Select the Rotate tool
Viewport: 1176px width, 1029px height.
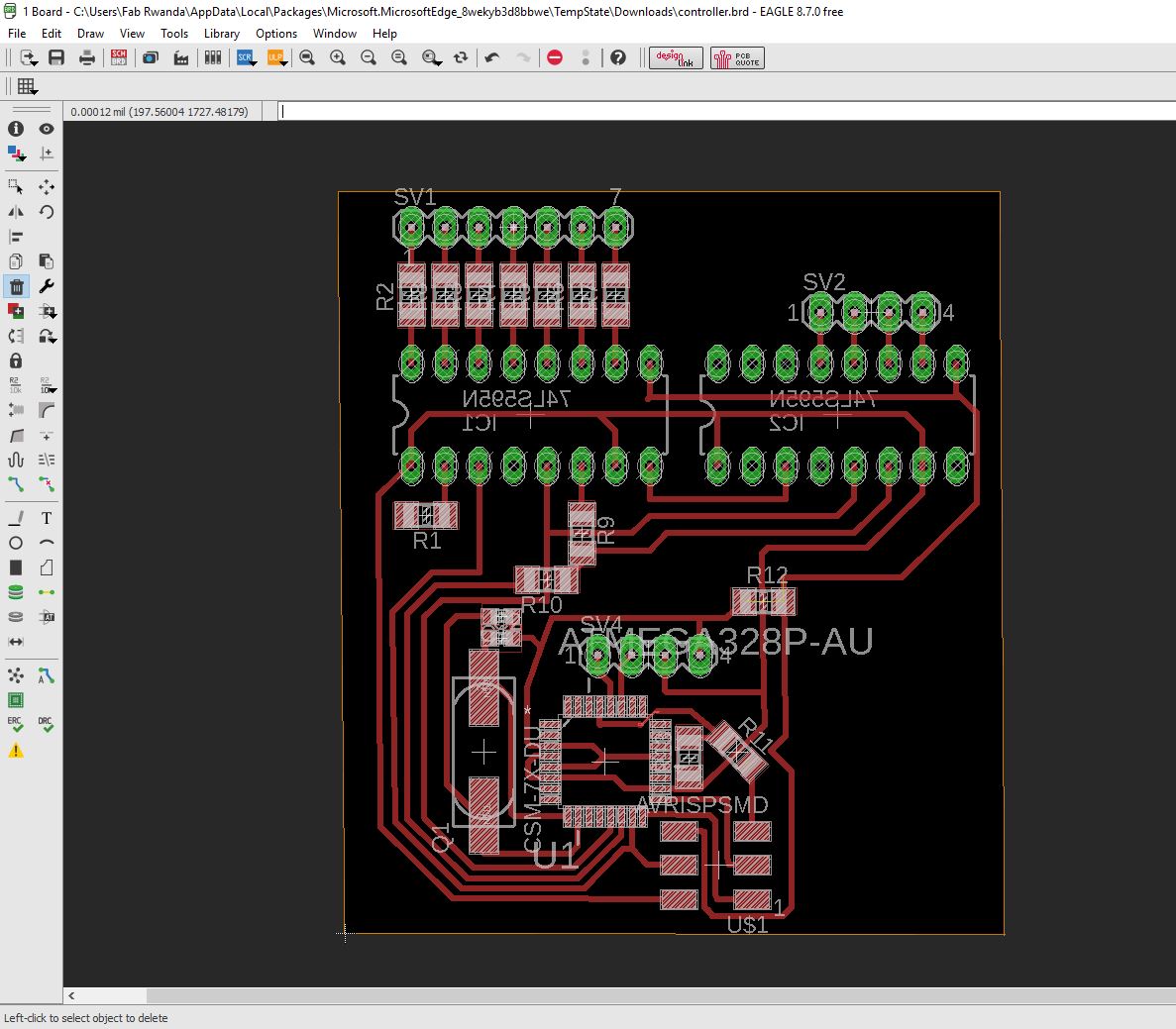click(x=46, y=212)
